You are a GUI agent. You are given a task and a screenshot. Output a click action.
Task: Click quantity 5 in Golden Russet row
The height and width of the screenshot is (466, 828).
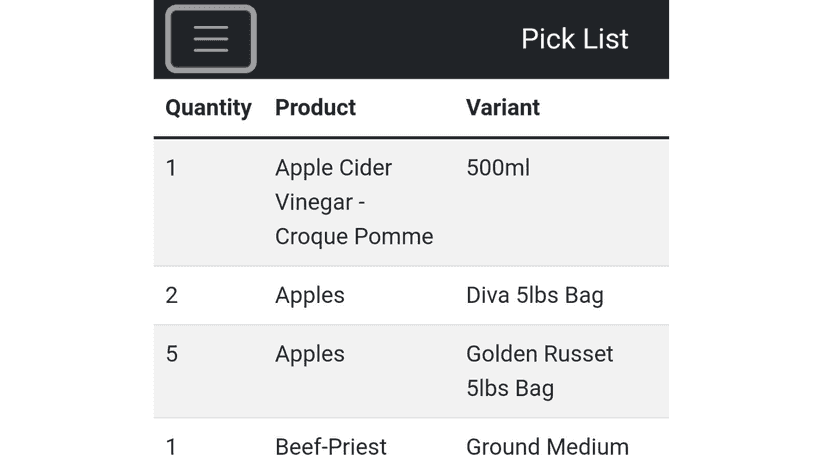coord(172,354)
